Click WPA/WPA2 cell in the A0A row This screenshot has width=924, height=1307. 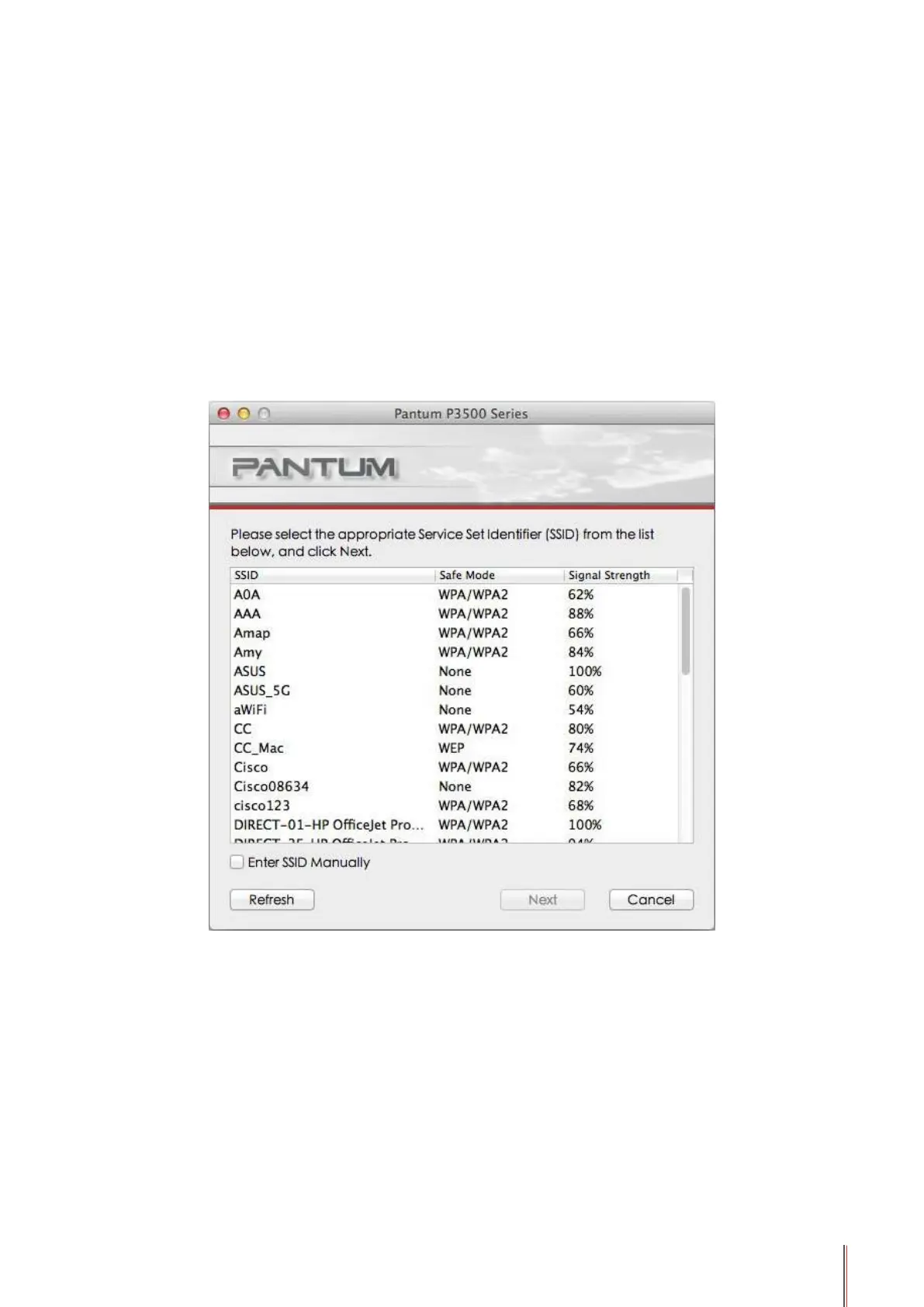[x=473, y=595]
